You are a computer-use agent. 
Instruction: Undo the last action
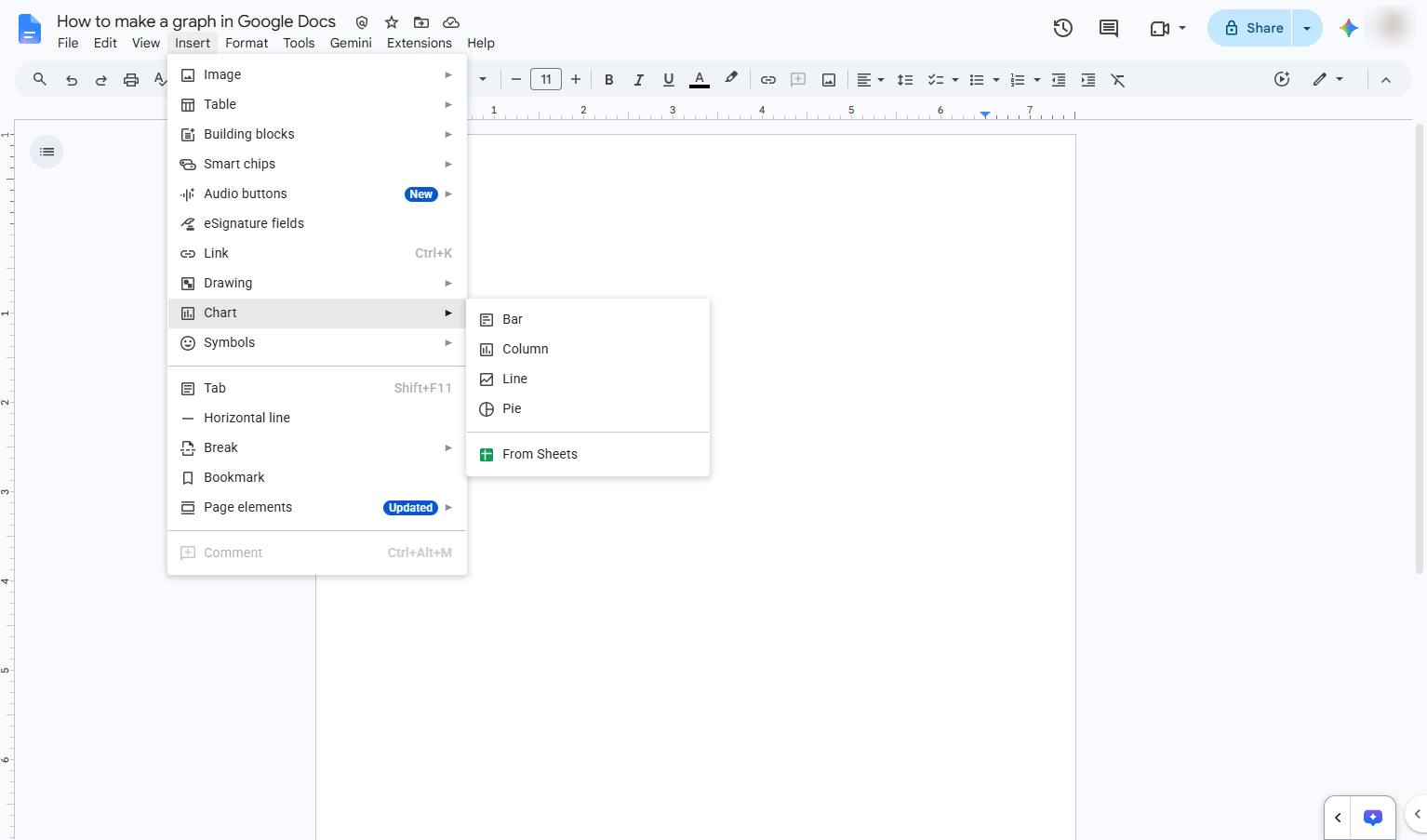[72, 80]
